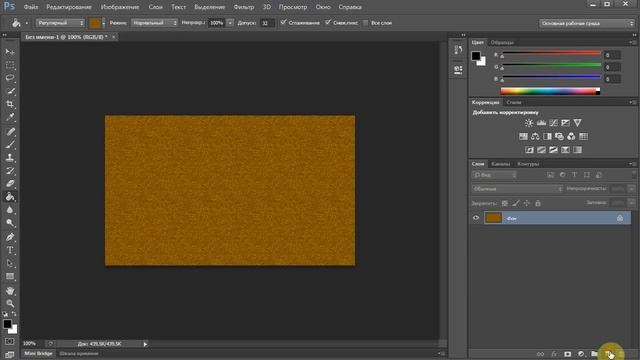This screenshot has width=640, height=360.
Task: Toggle the Сглаживание anti-alias checkbox
Action: pyautogui.click(x=283, y=22)
